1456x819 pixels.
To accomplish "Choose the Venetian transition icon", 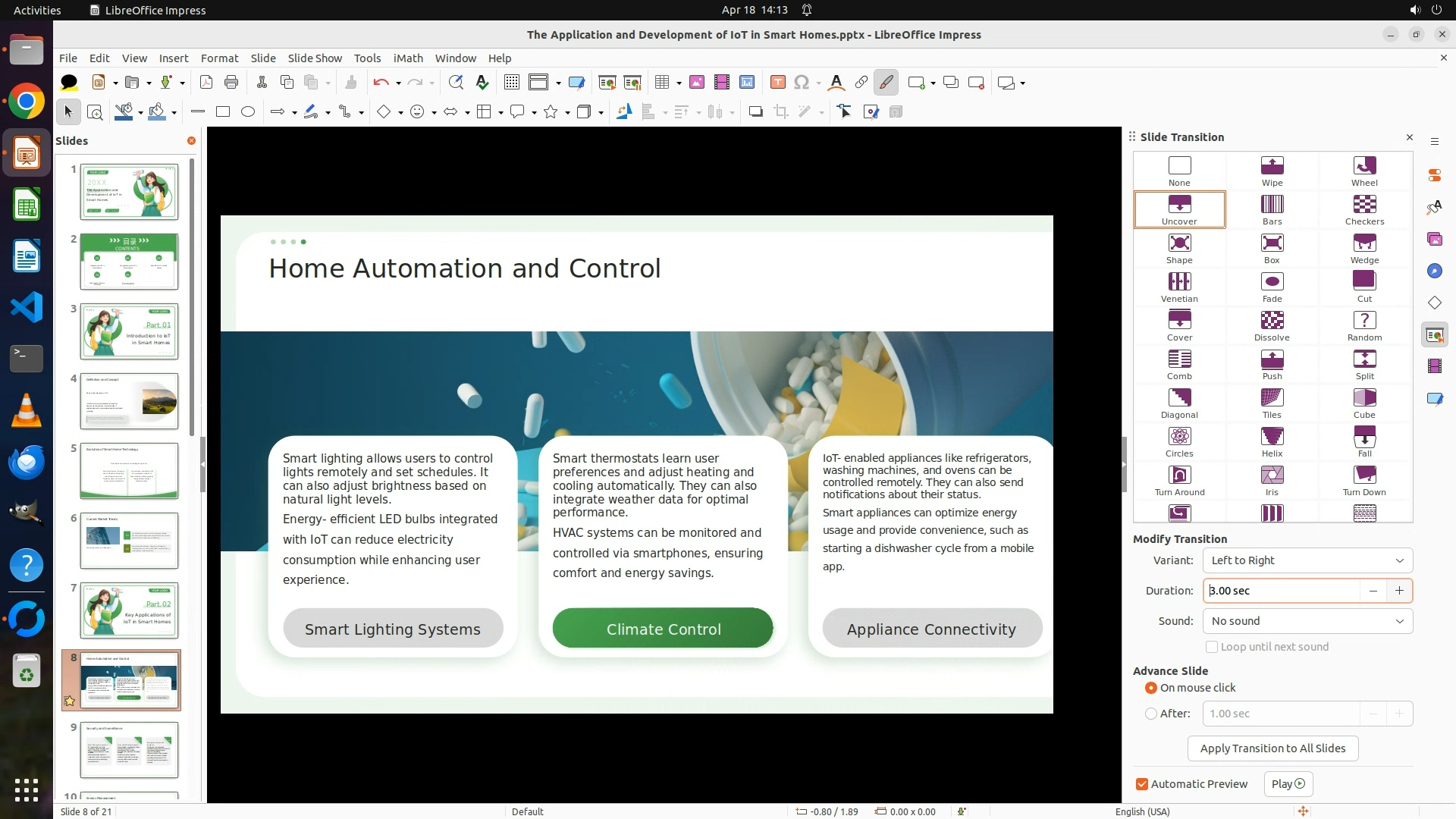I will (1179, 287).
